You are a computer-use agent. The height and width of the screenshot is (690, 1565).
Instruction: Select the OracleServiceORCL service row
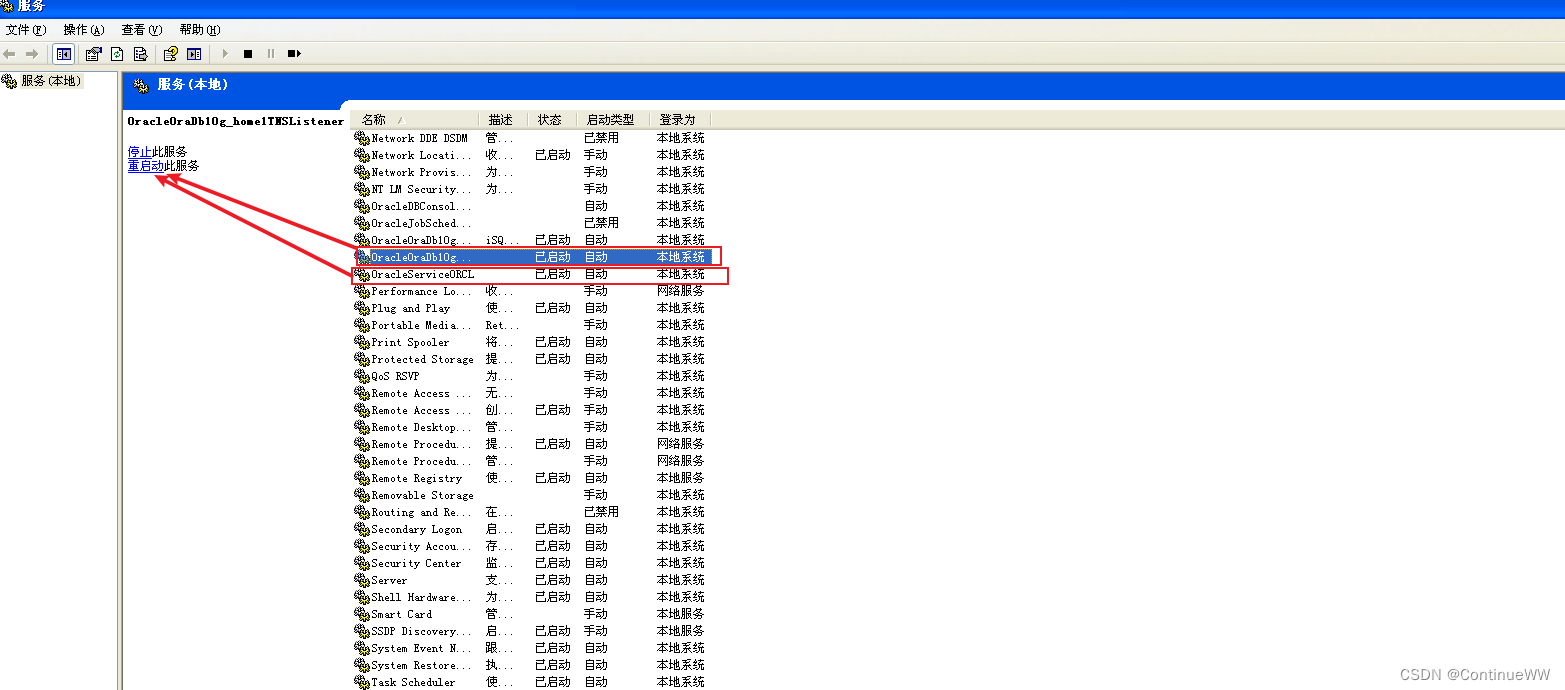point(422,274)
